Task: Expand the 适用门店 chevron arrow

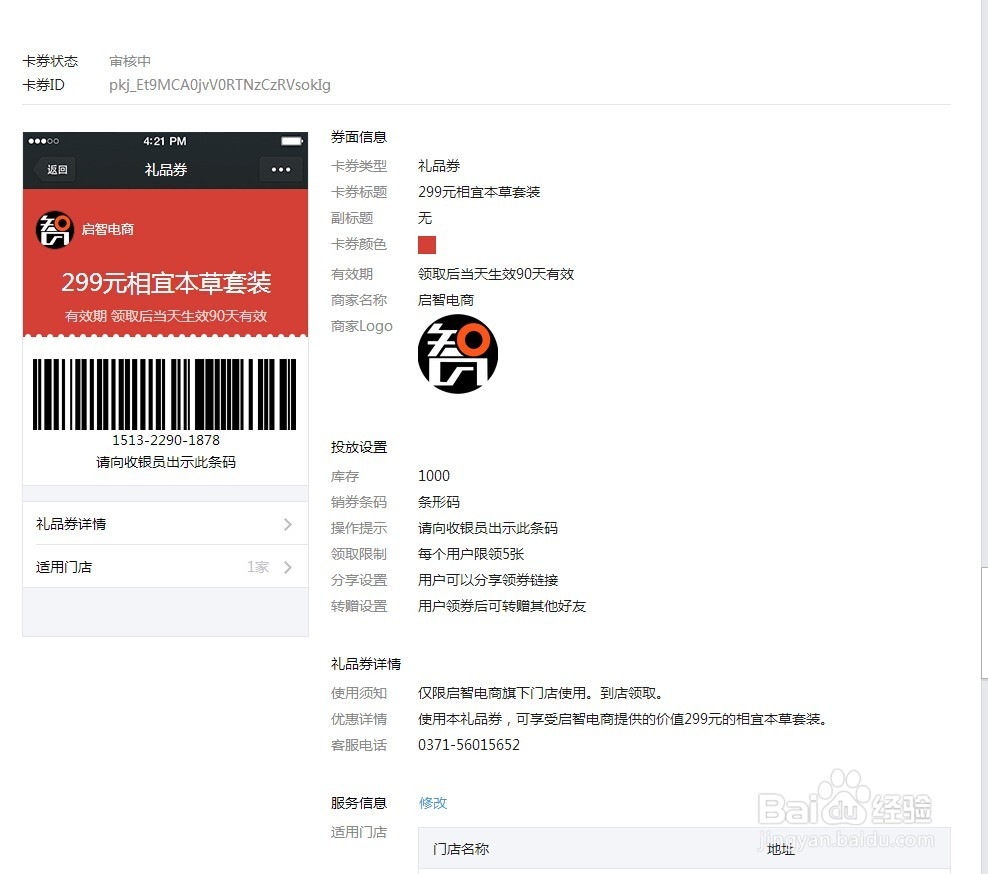Action: click(x=288, y=566)
